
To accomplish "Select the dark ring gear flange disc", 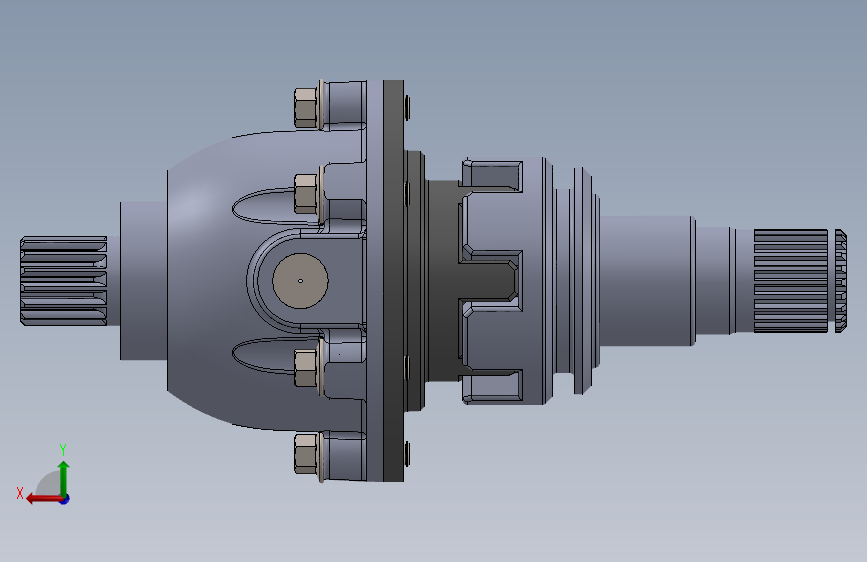I will pos(393,281).
